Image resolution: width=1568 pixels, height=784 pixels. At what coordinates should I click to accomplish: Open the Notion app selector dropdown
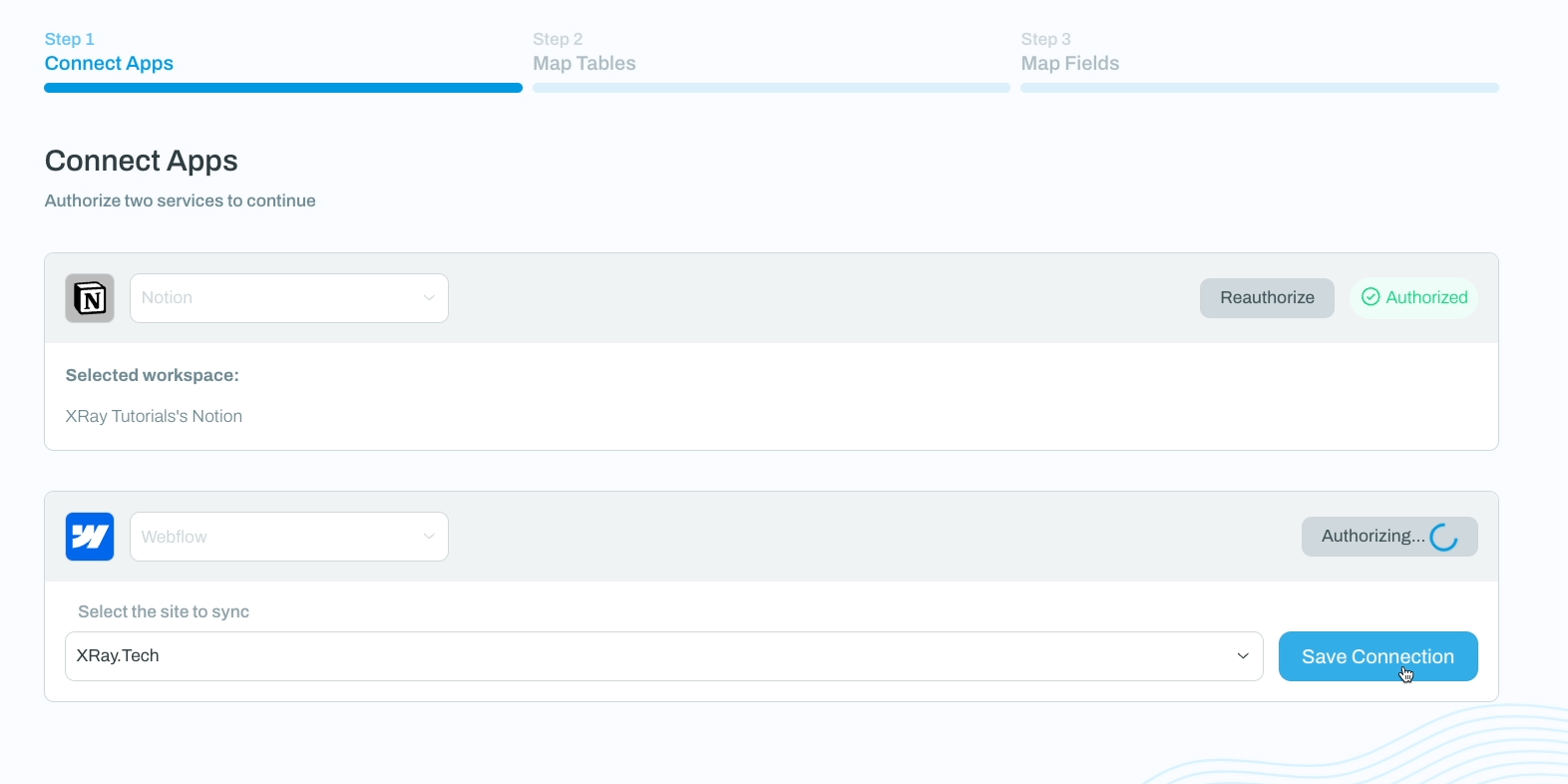click(x=289, y=298)
